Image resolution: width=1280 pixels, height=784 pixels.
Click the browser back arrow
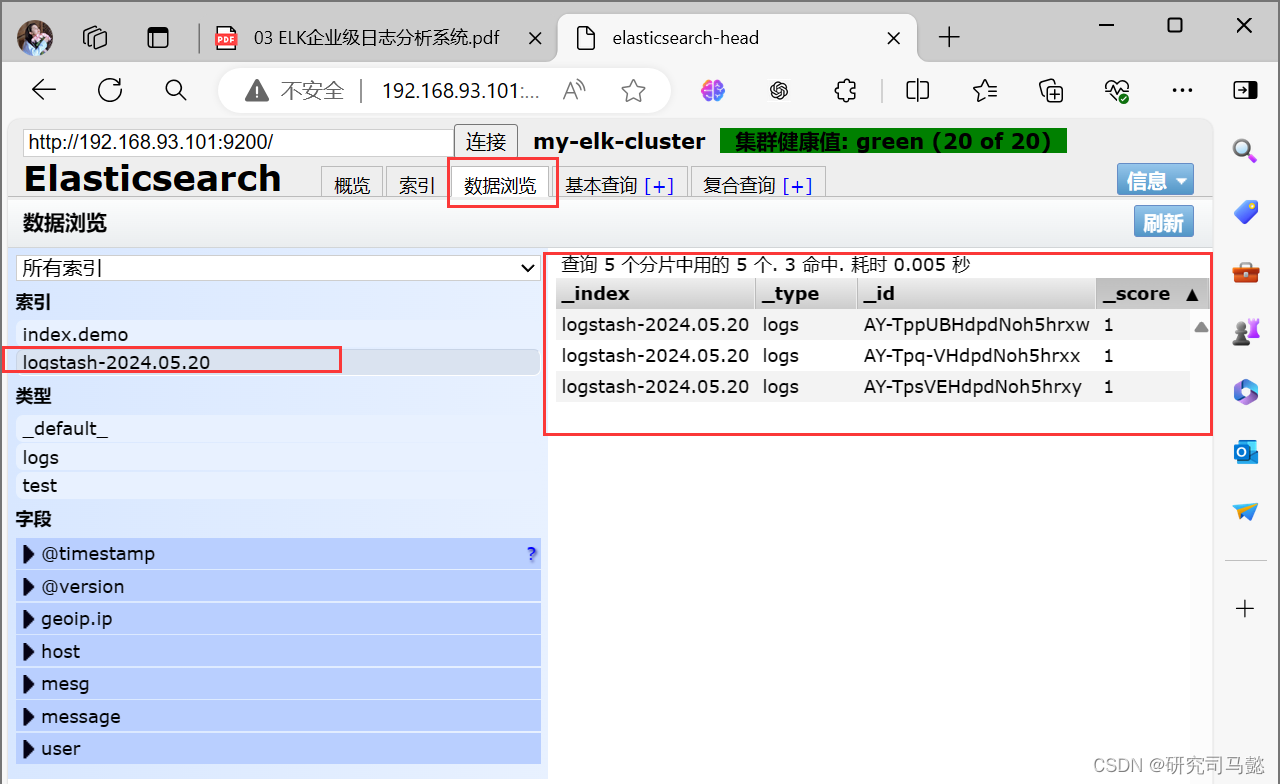[44, 91]
